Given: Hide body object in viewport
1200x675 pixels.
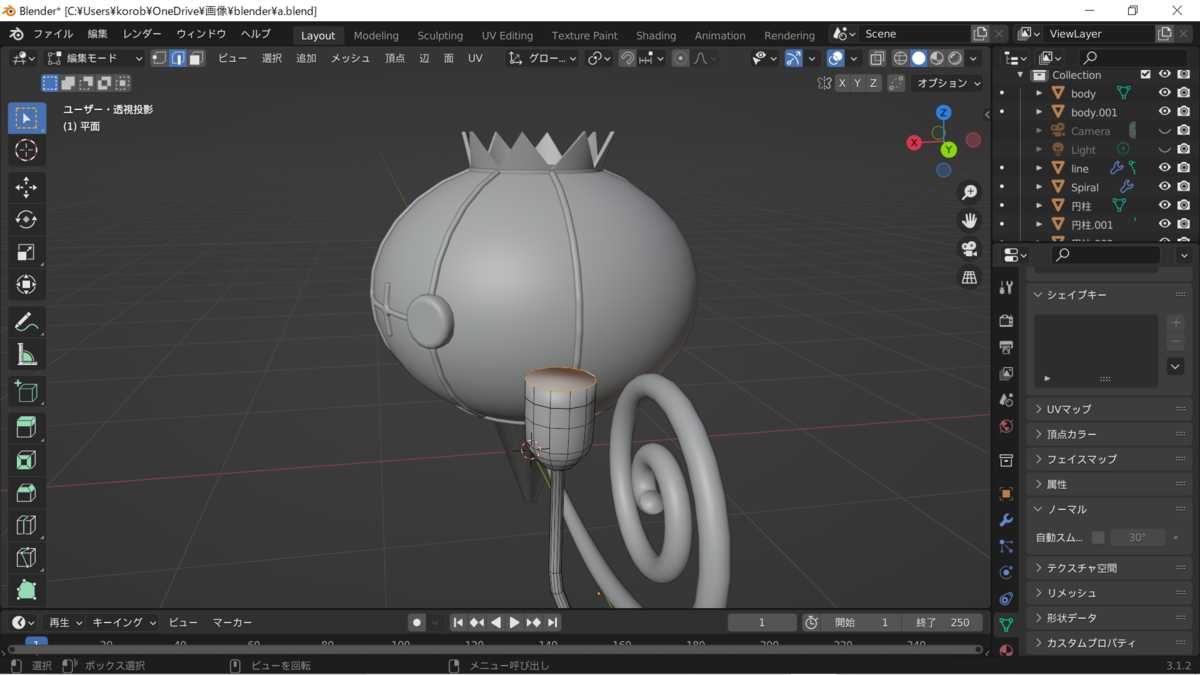Looking at the screenshot, I should click(x=1165, y=93).
